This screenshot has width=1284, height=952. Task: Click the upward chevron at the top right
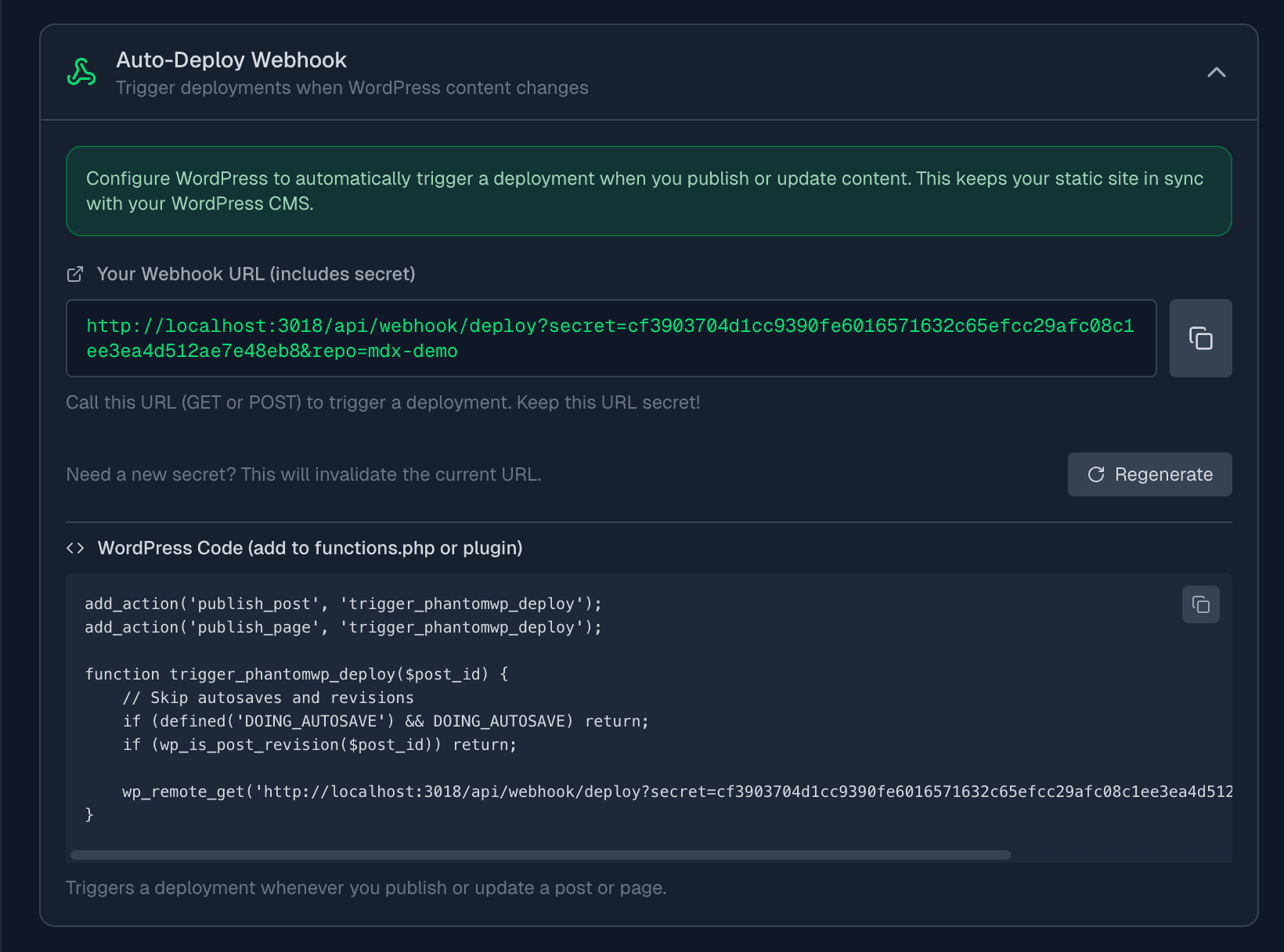(1216, 72)
